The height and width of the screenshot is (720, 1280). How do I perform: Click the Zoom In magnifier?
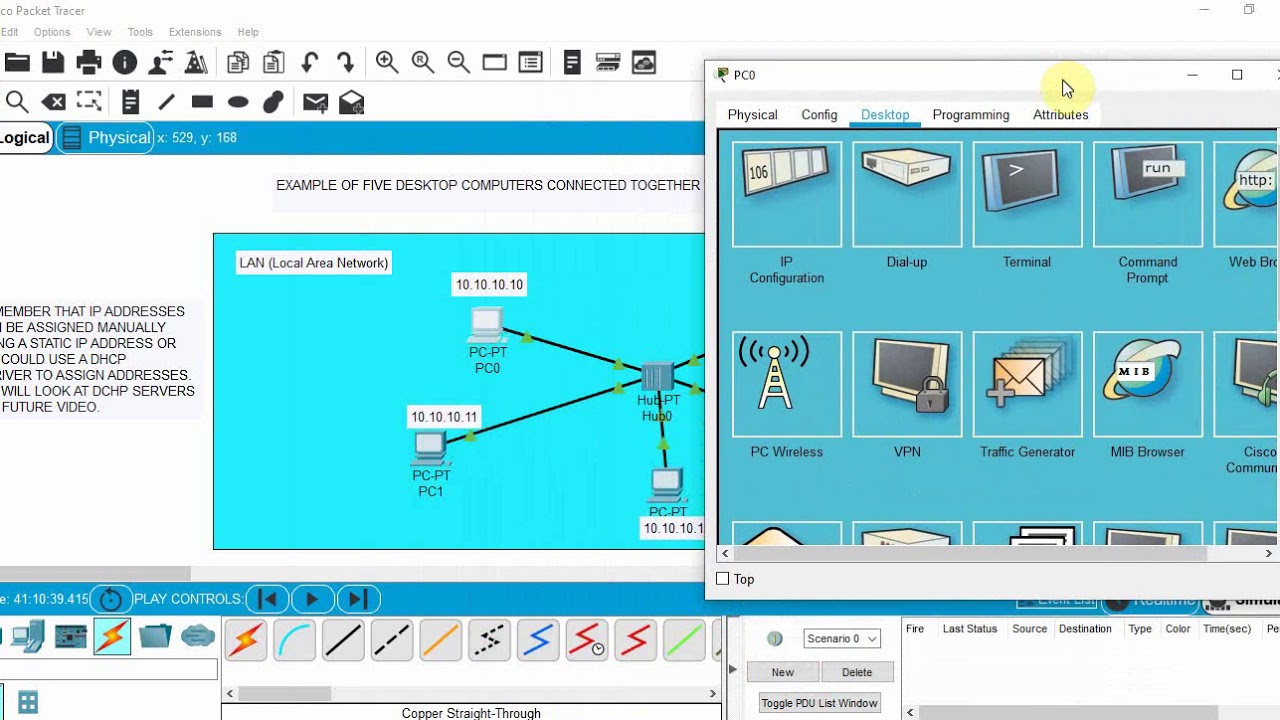coord(387,63)
